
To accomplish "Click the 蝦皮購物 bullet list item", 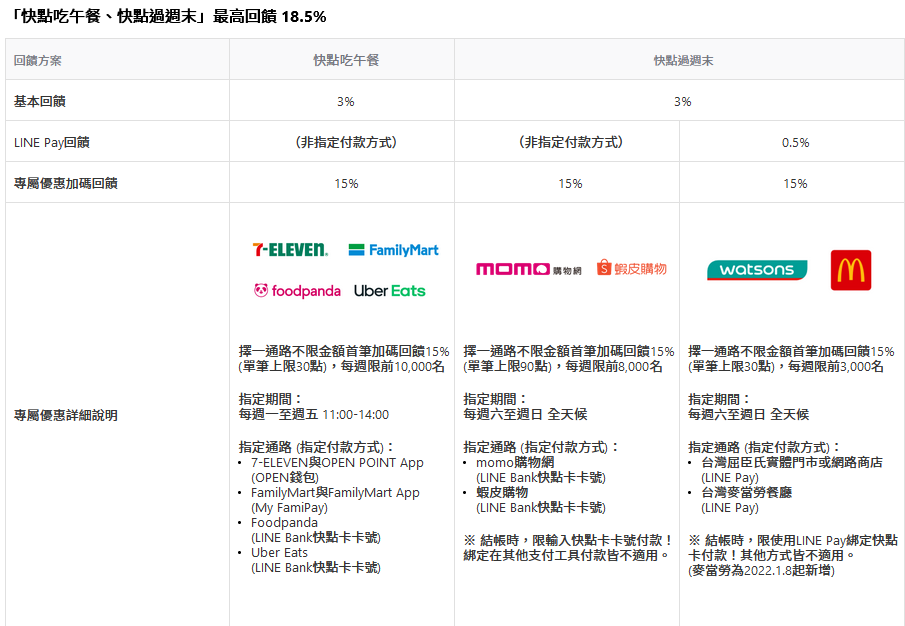I will pos(502,493).
